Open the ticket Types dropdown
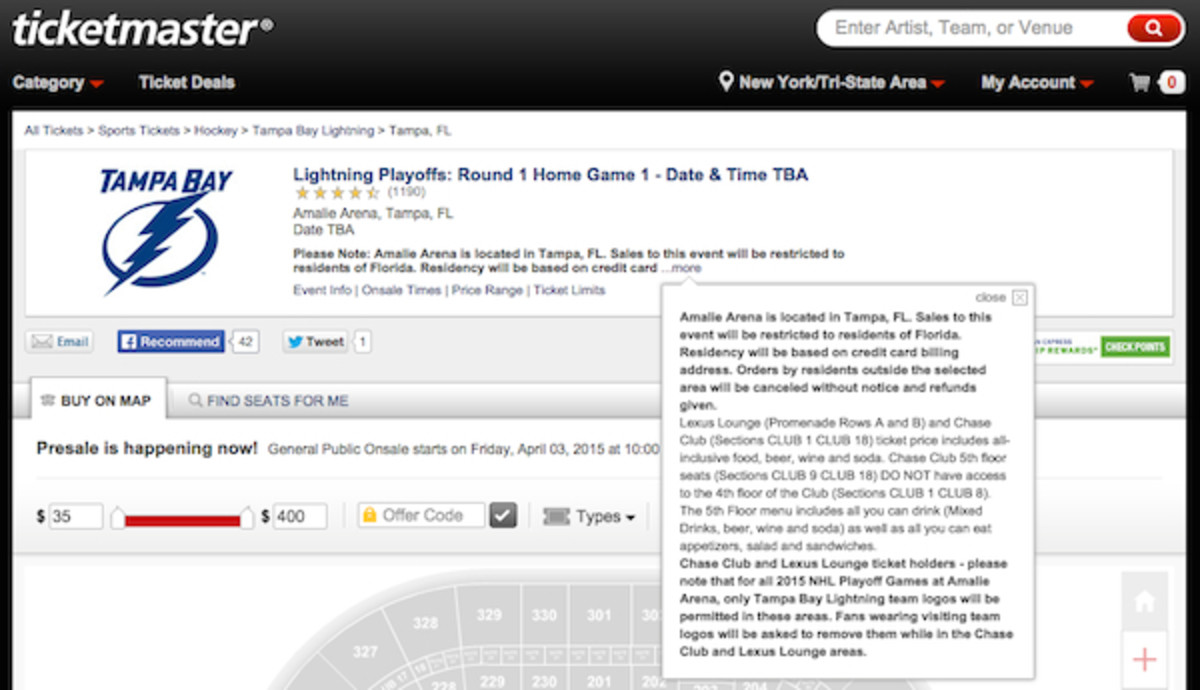 589,516
